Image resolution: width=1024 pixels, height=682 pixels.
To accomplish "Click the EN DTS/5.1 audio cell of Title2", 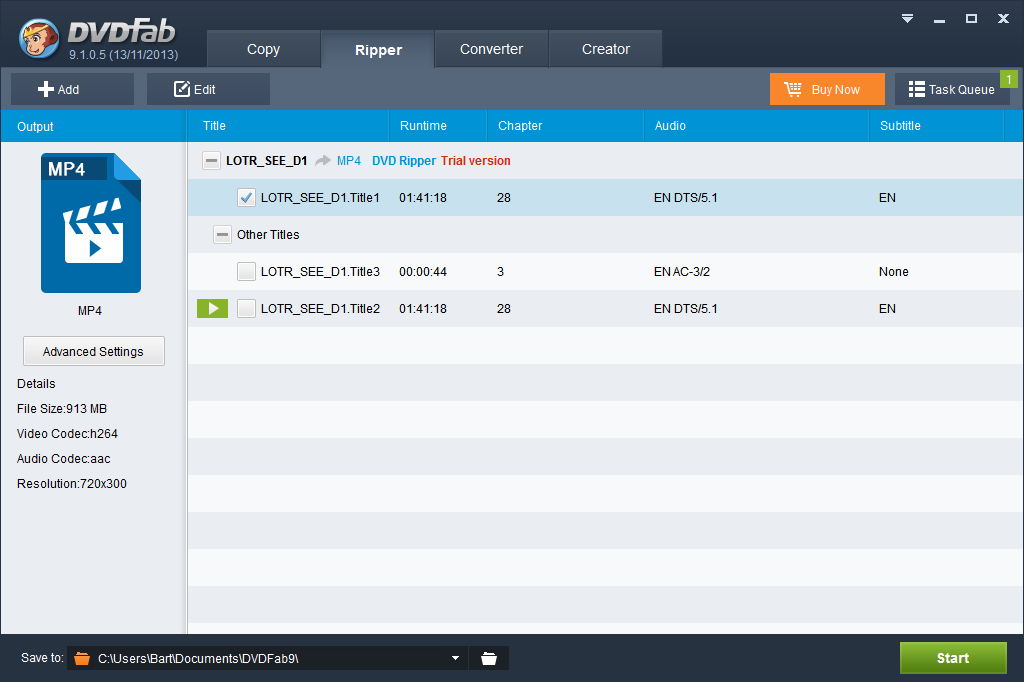I will 685,308.
